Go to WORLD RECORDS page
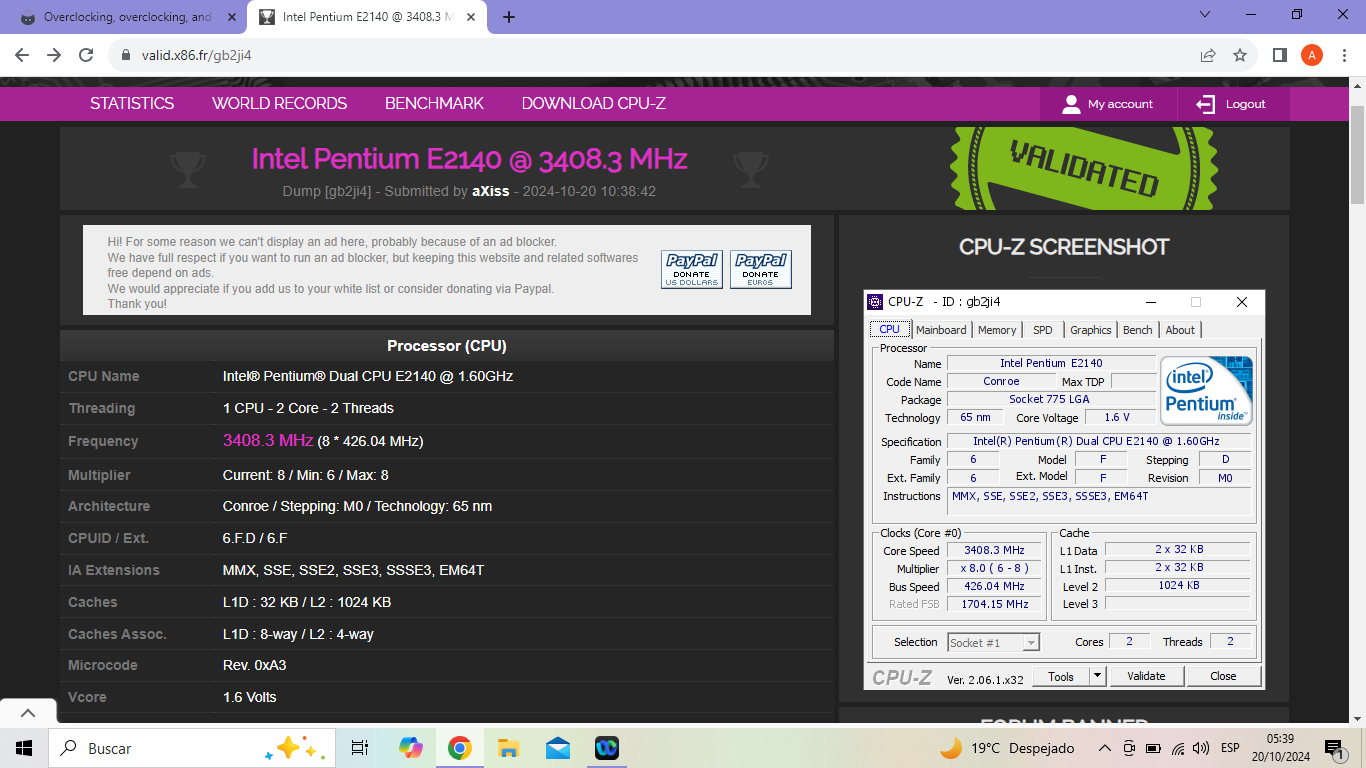This screenshot has height=768, width=1366. point(279,103)
